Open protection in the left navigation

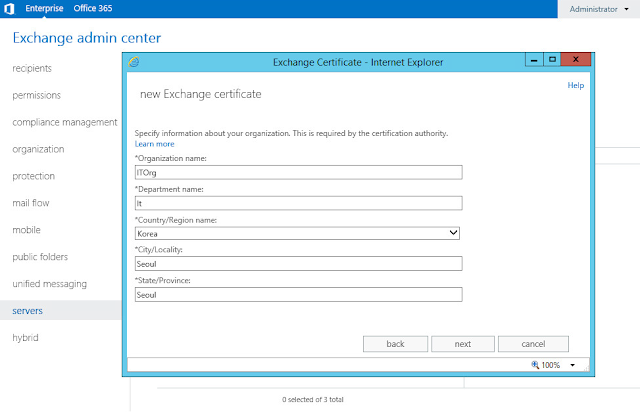[x=33, y=176]
